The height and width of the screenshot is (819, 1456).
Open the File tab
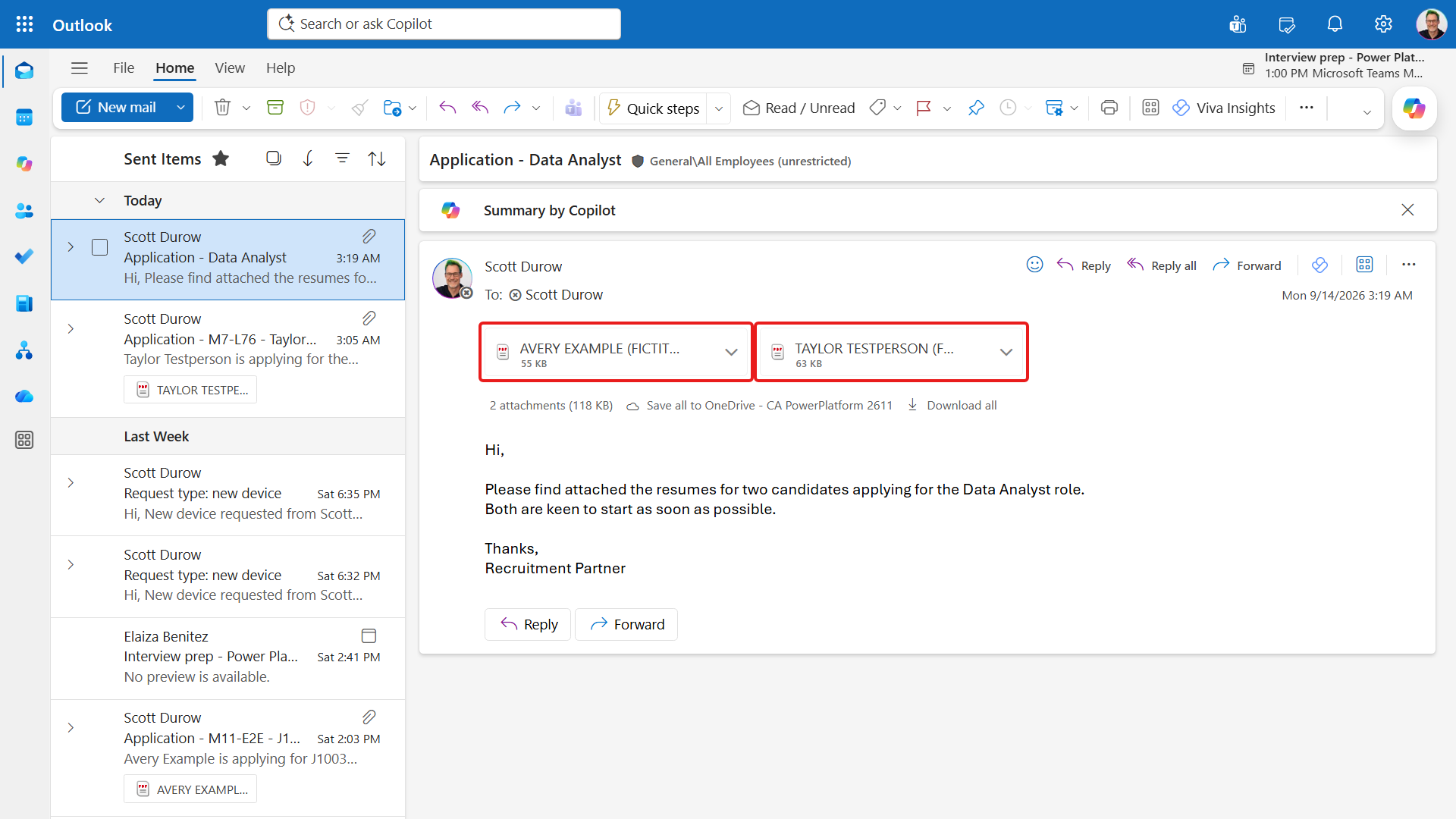124,68
